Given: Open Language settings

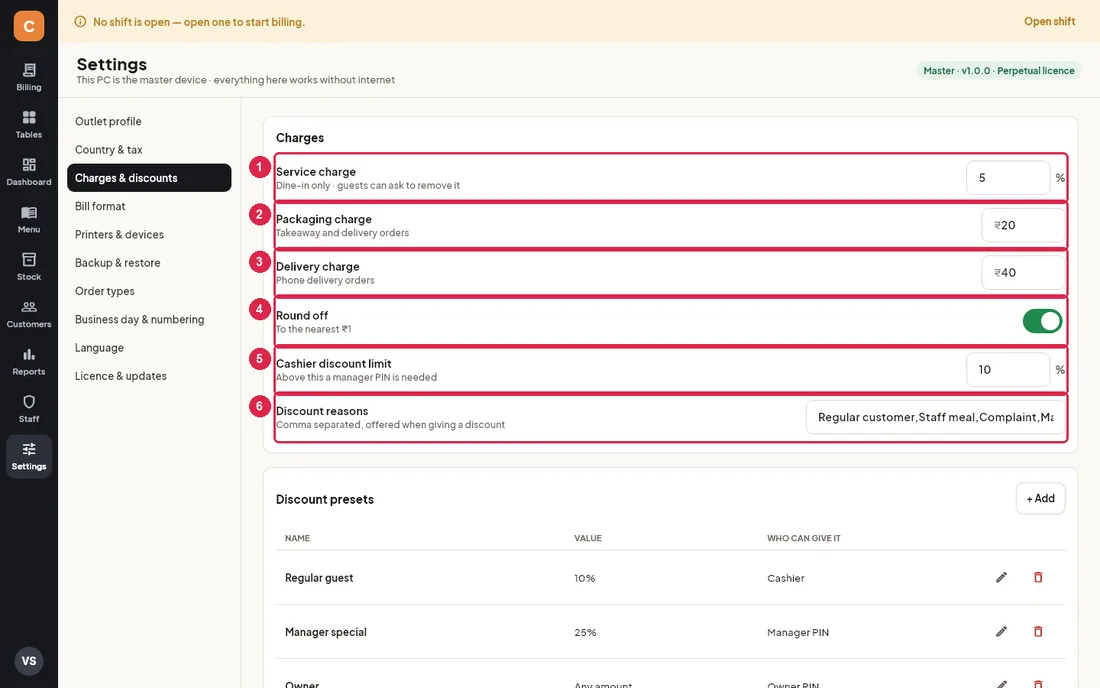Looking at the screenshot, I should 149,347.
